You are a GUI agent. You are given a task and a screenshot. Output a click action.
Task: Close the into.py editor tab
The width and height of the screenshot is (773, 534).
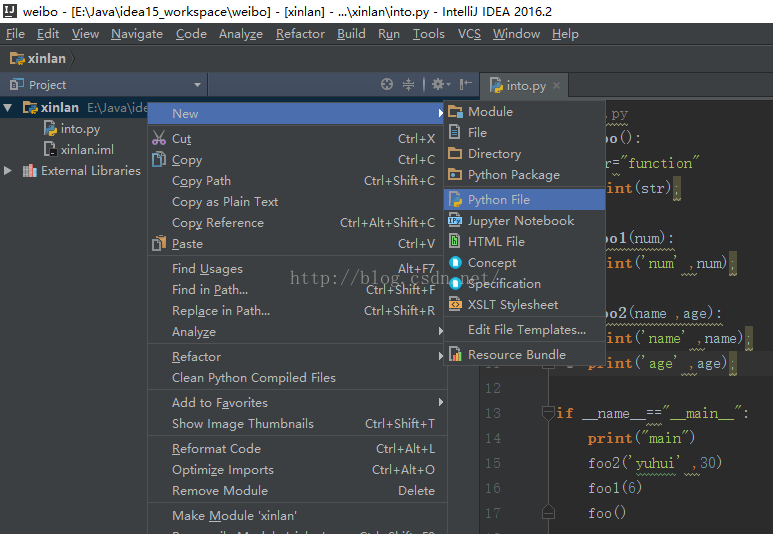(557, 85)
